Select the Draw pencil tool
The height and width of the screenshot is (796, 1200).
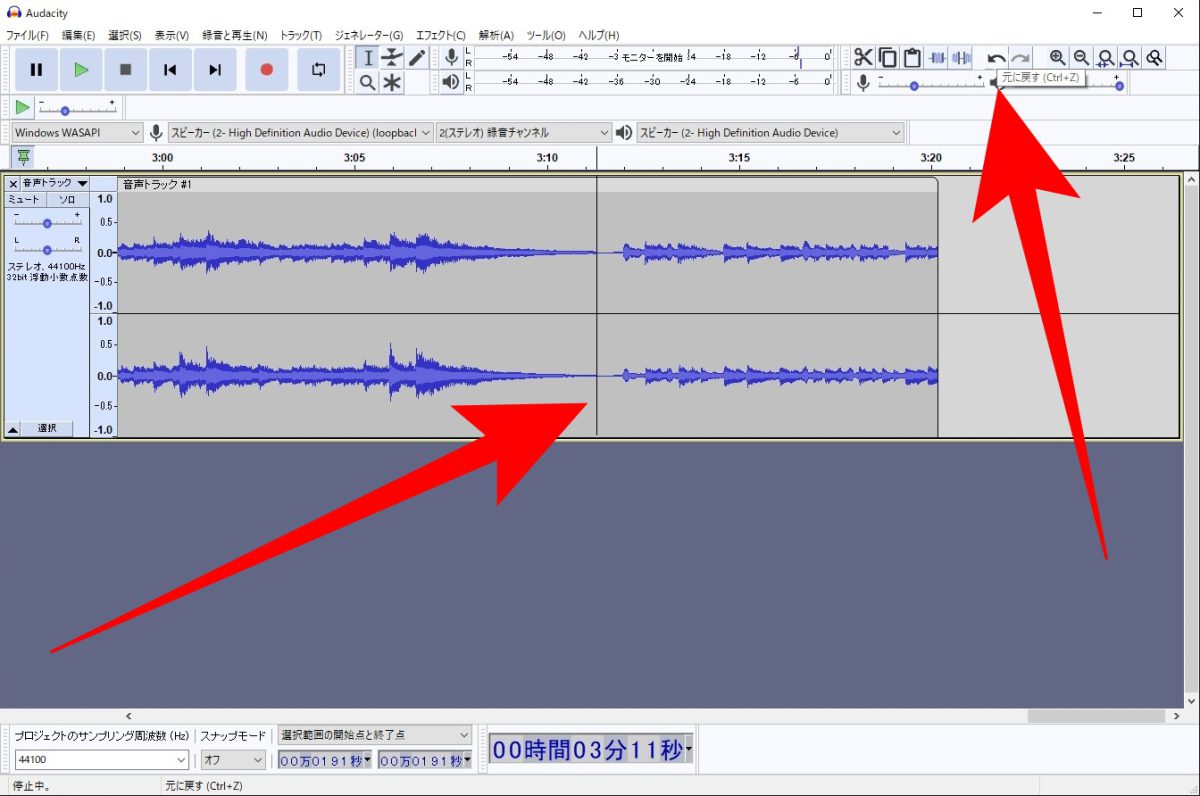tap(417, 58)
